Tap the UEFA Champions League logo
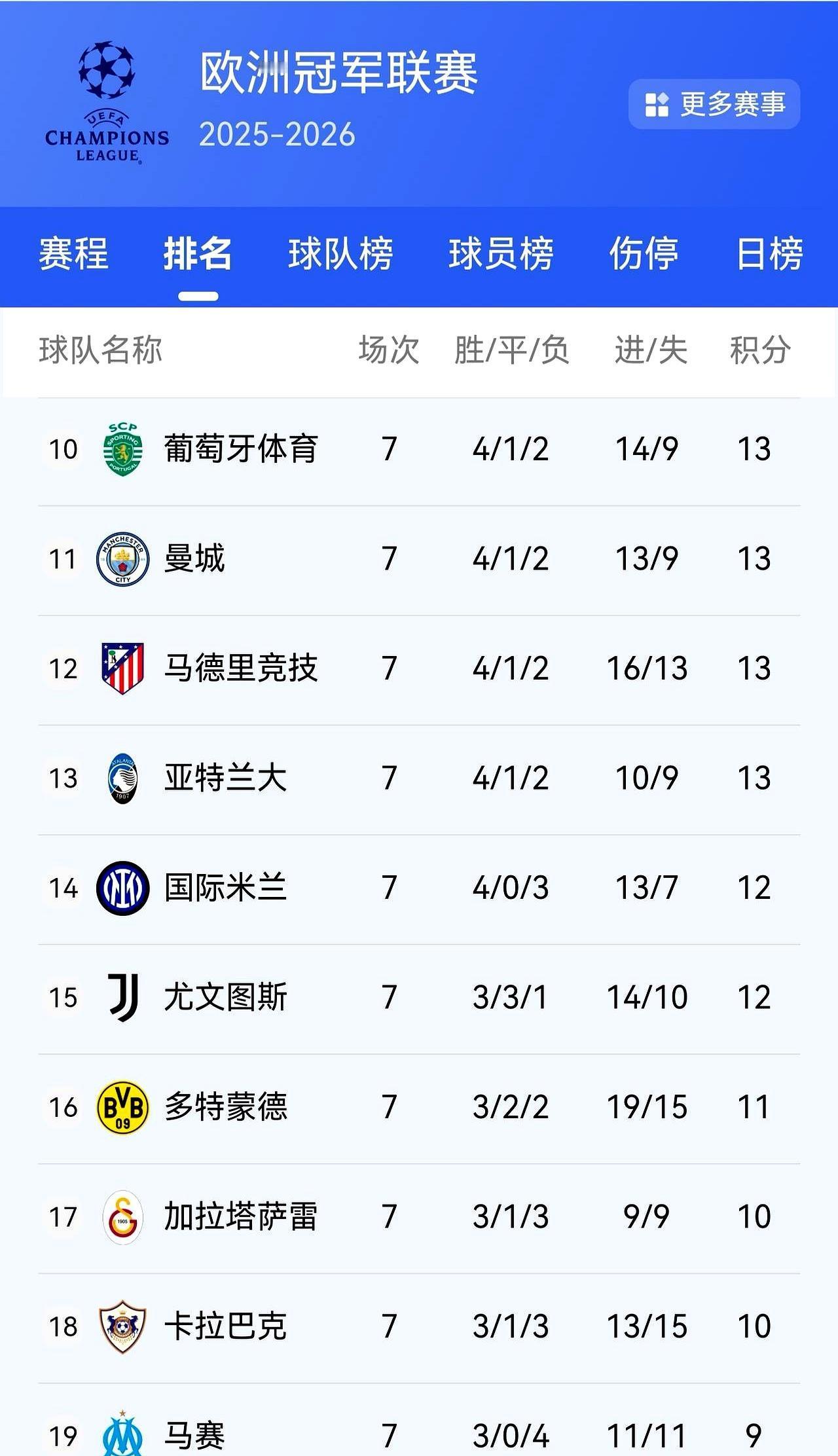This screenshot has height=1456, width=838. pos(107,102)
